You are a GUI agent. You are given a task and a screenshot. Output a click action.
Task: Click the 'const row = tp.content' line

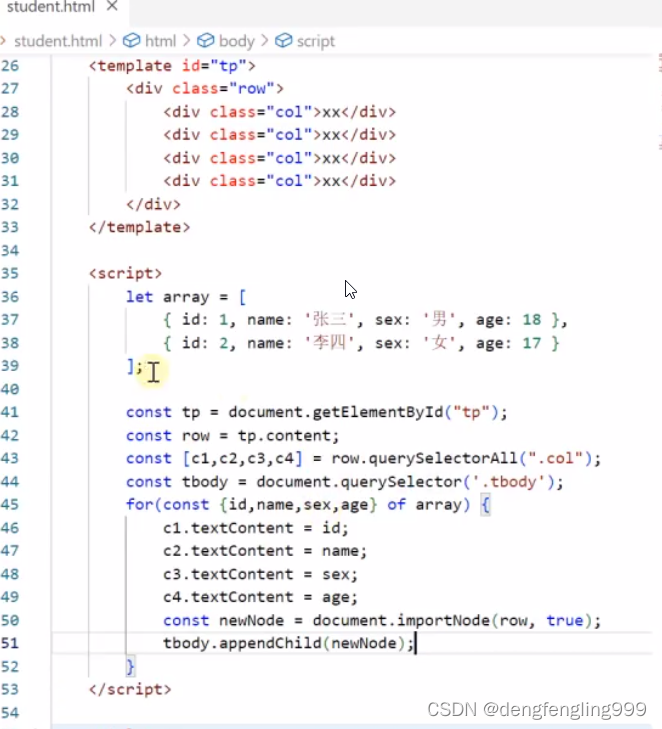point(233,436)
